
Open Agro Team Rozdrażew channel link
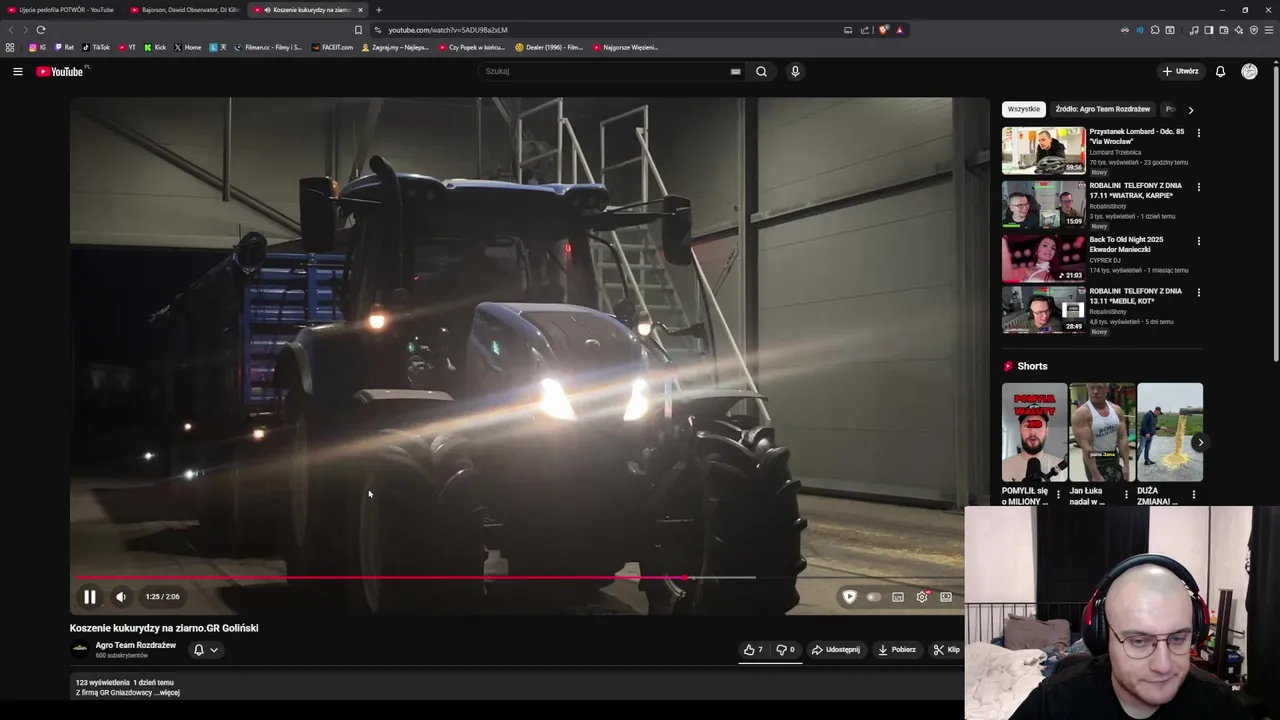click(135, 645)
